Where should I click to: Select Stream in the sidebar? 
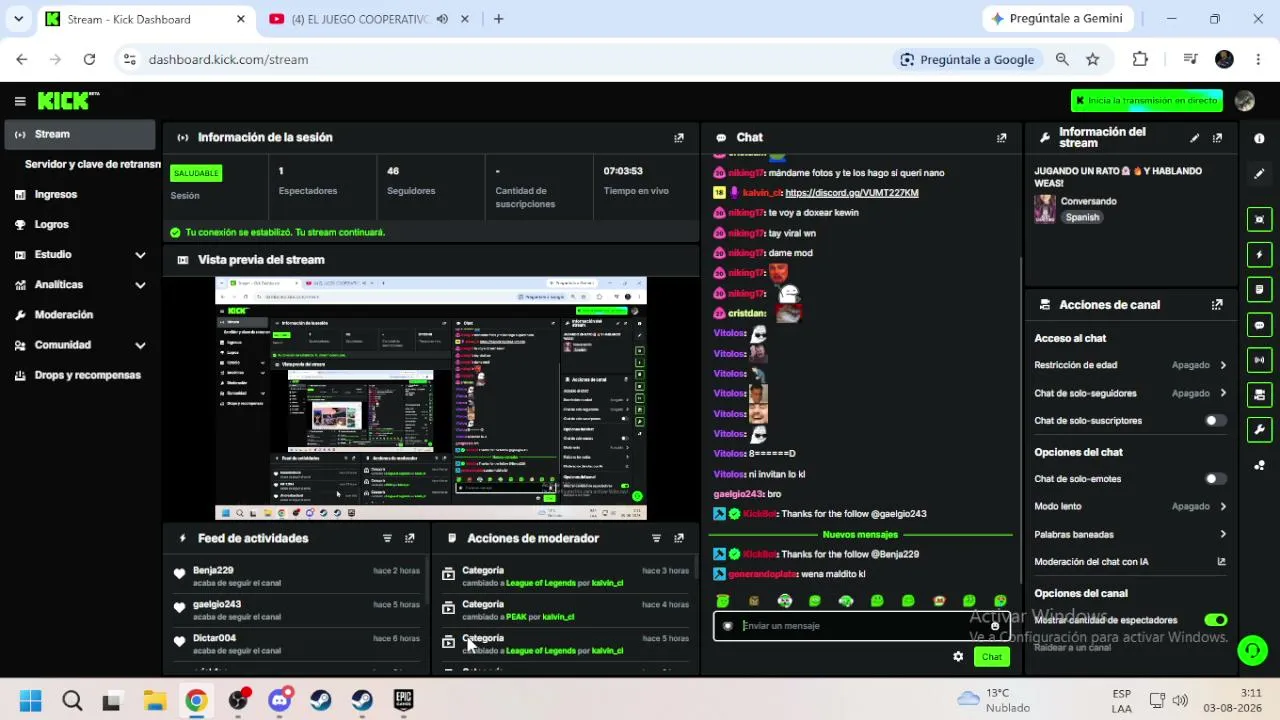click(79, 134)
